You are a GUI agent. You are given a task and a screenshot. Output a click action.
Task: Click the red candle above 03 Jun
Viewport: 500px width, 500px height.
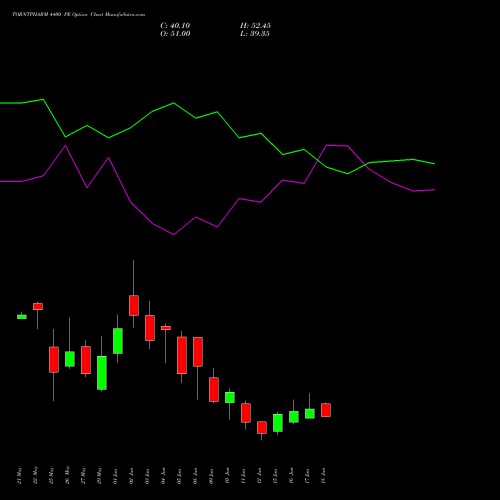click(150, 328)
